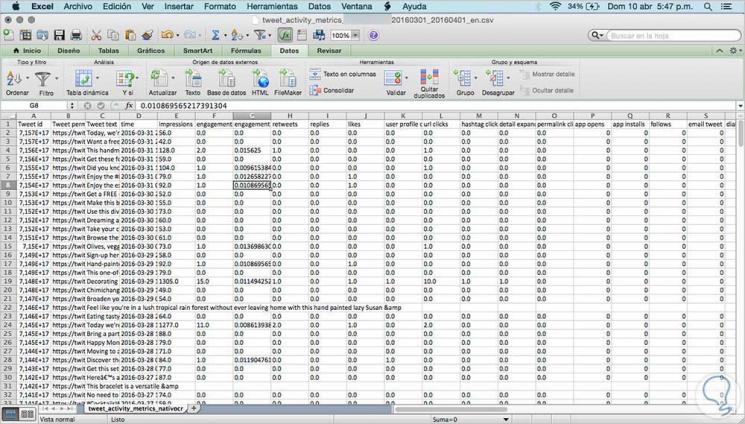Open the Validar dropdown arrow
Screen dimensions: 745x424
pos(406,78)
